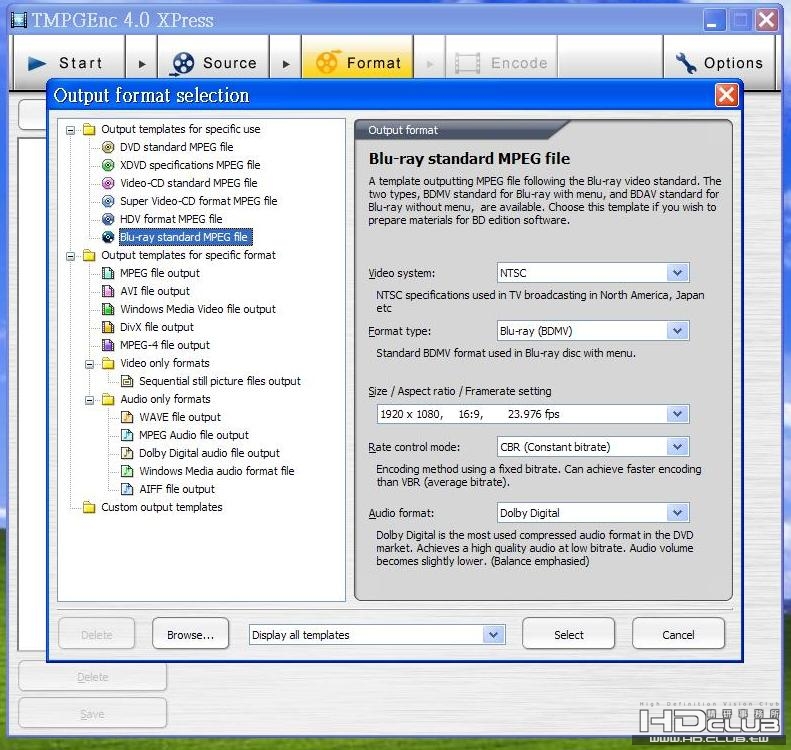Click the Sequential still picture files icon
Viewport: 791px width, 750px height.
click(x=127, y=381)
